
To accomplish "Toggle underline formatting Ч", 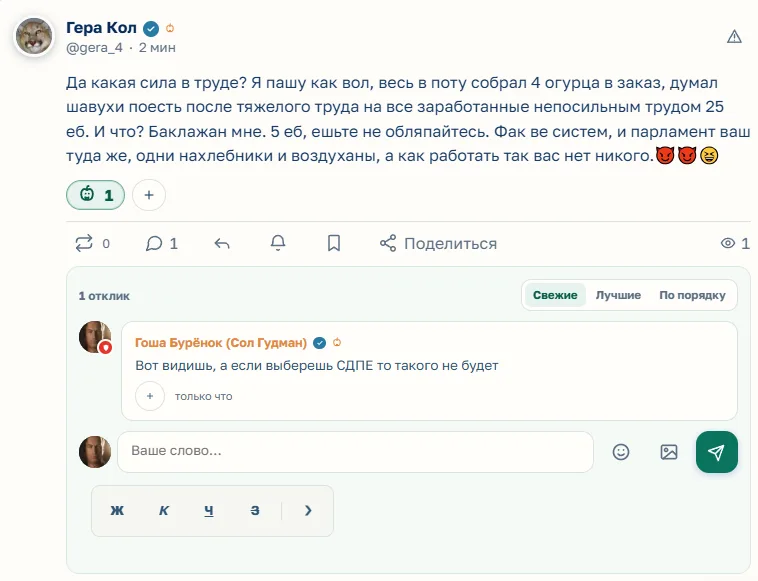I will click(x=209, y=510).
